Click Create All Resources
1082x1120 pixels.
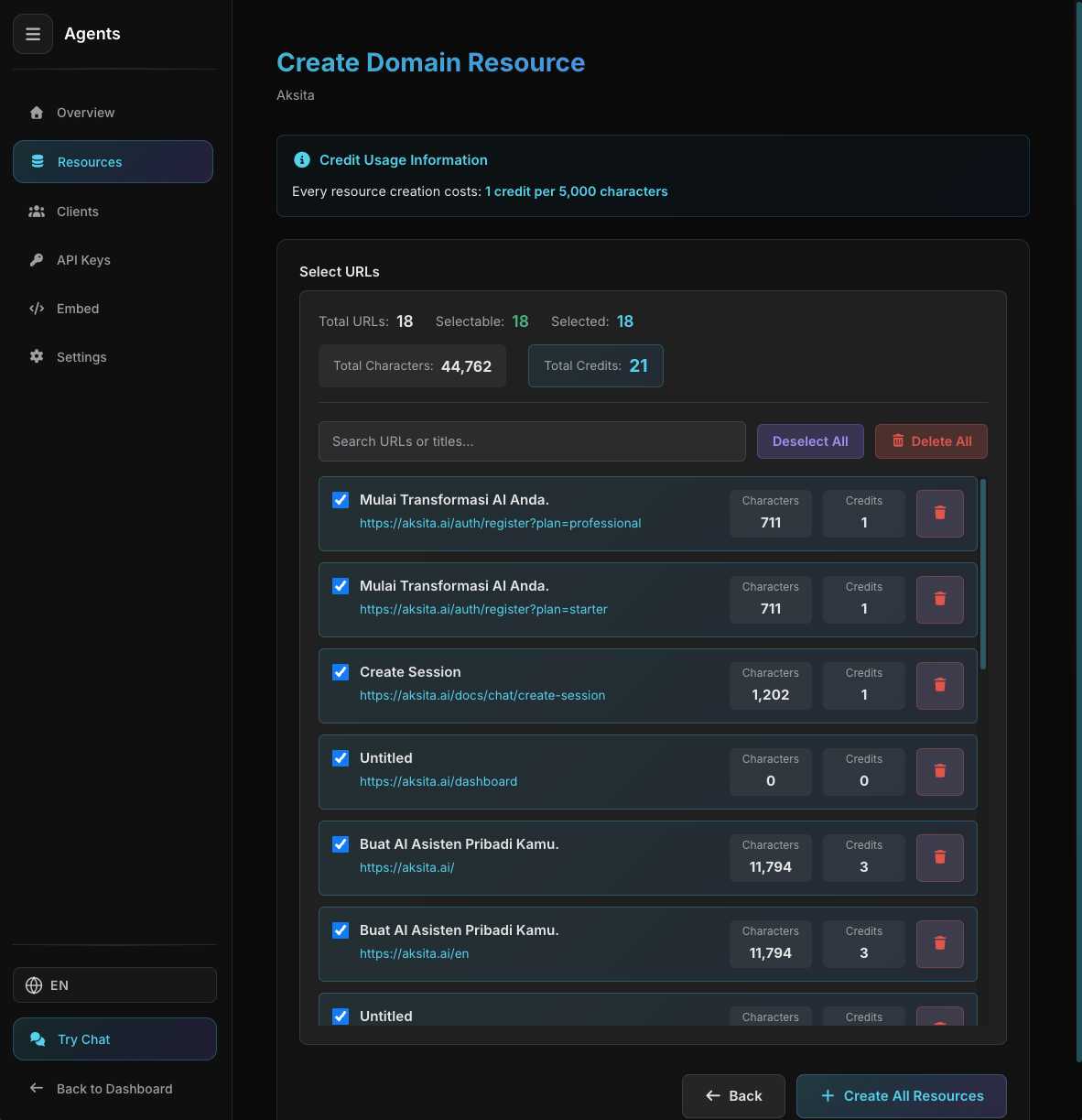[x=901, y=1095]
